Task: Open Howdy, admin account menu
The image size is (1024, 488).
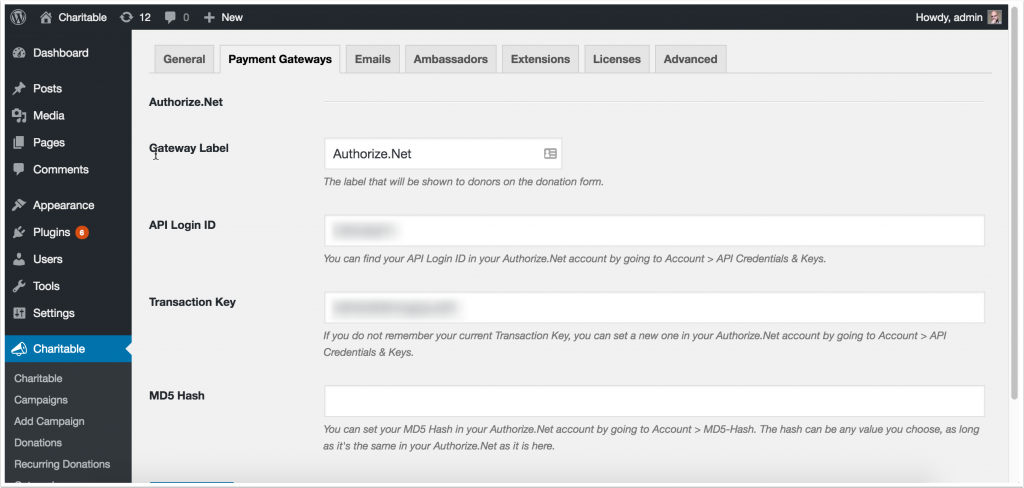Action: tap(957, 18)
